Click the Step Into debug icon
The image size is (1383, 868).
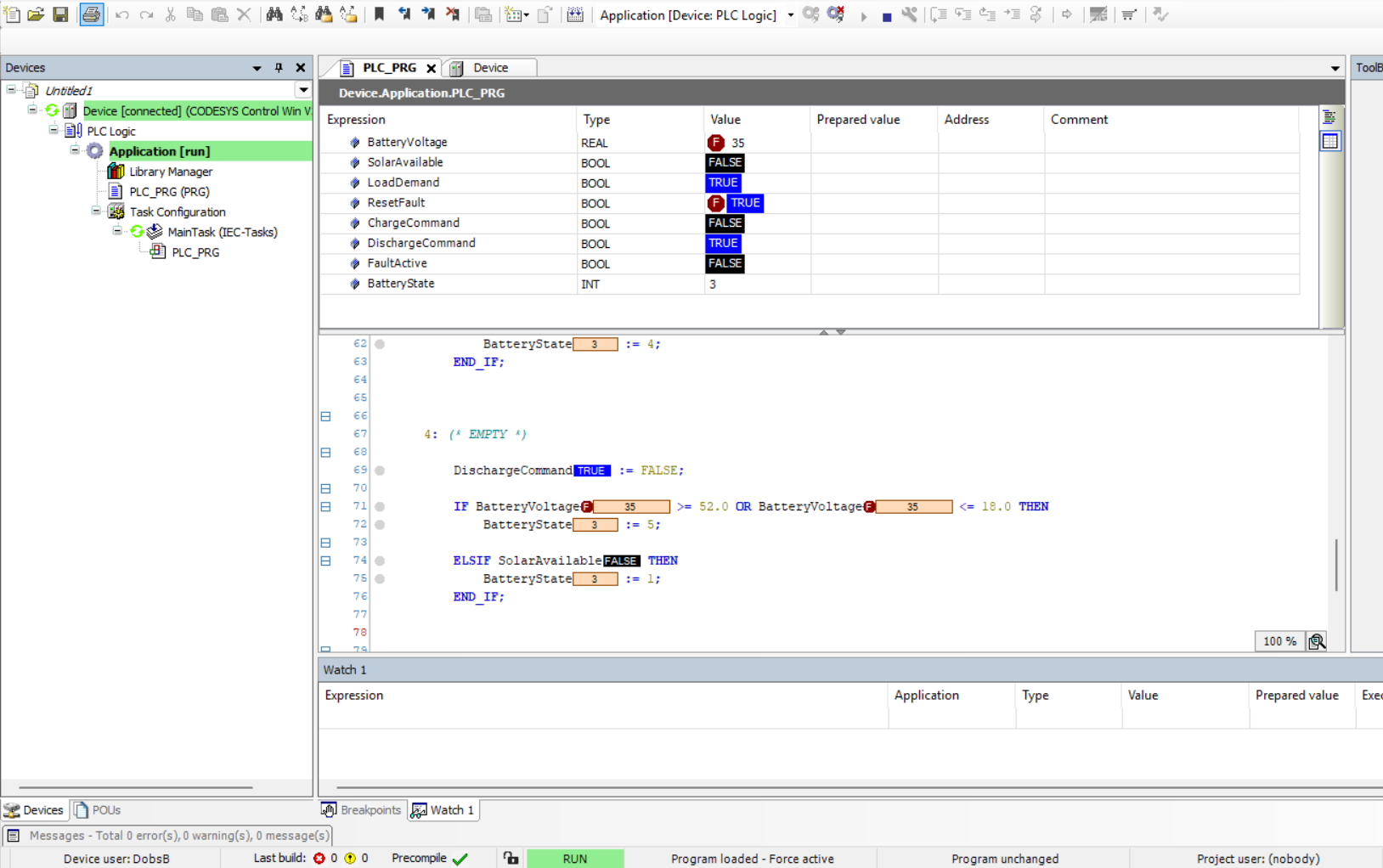[x=963, y=14]
